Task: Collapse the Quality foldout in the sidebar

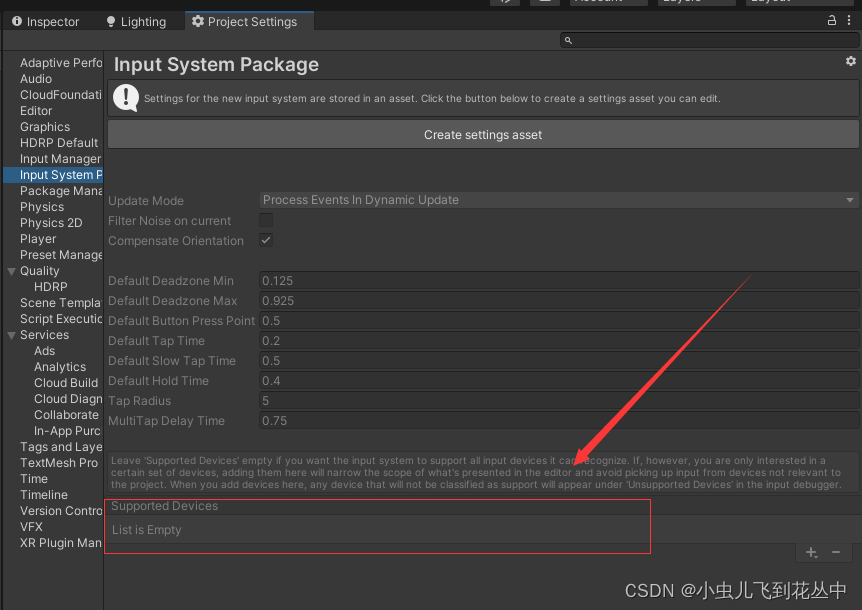Action: tap(10, 270)
